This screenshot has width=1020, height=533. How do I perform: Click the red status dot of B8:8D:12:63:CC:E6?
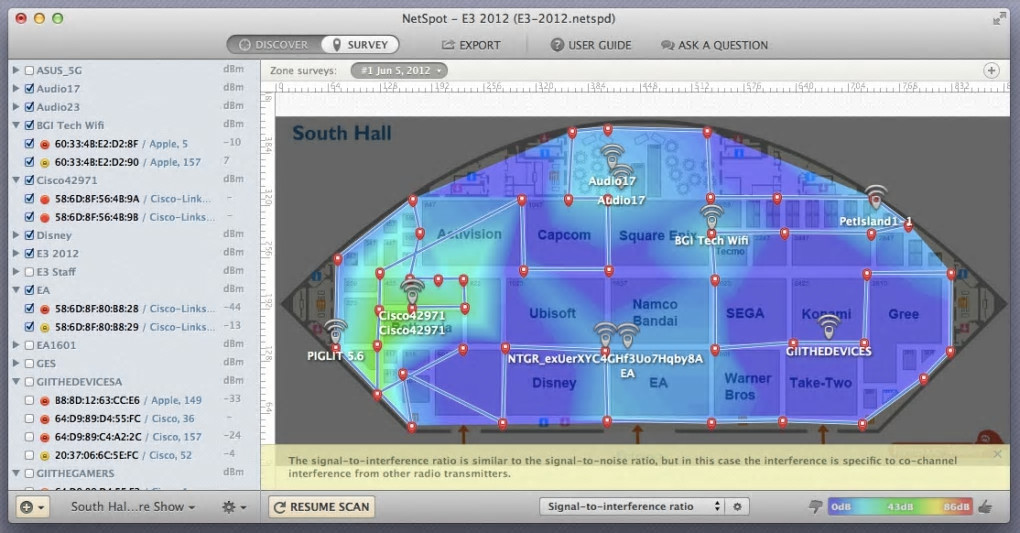point(45,401)
